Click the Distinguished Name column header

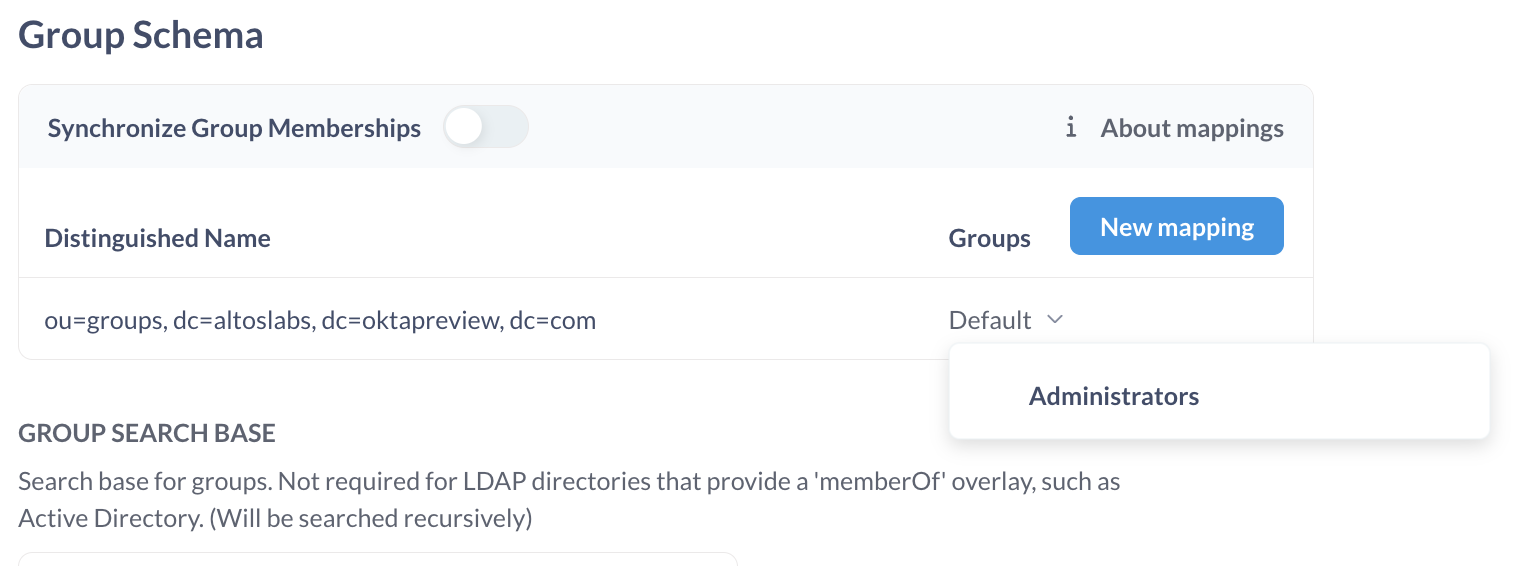(x=158, y=238)
